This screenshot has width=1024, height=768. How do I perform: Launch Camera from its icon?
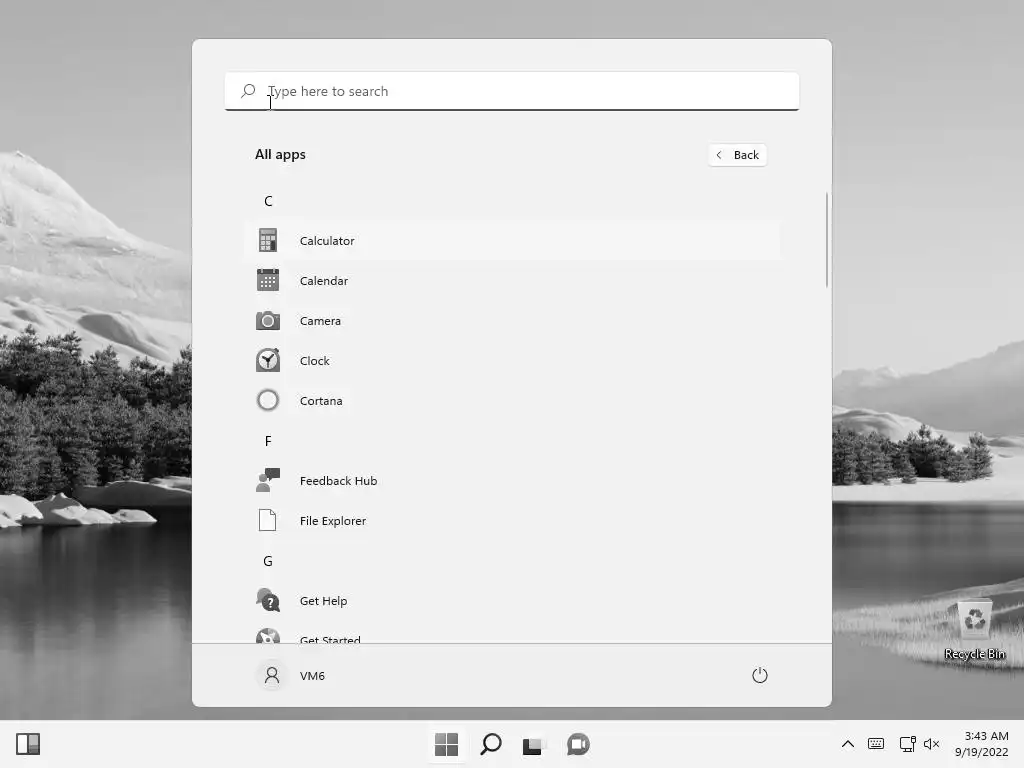[x=268, y=321]
